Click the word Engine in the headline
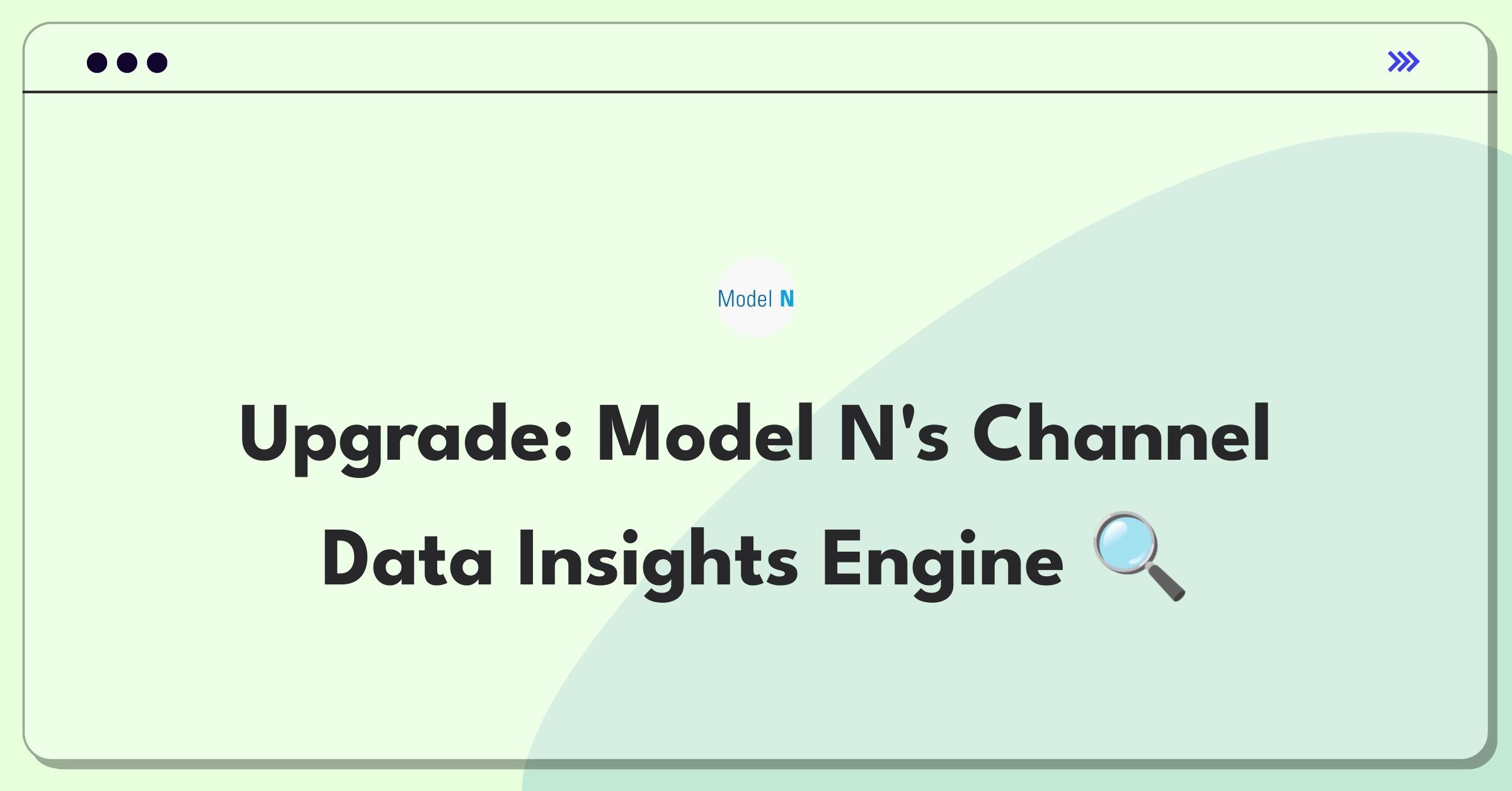The height and width of the screenshot is (791, 1512). click(942, 561)
